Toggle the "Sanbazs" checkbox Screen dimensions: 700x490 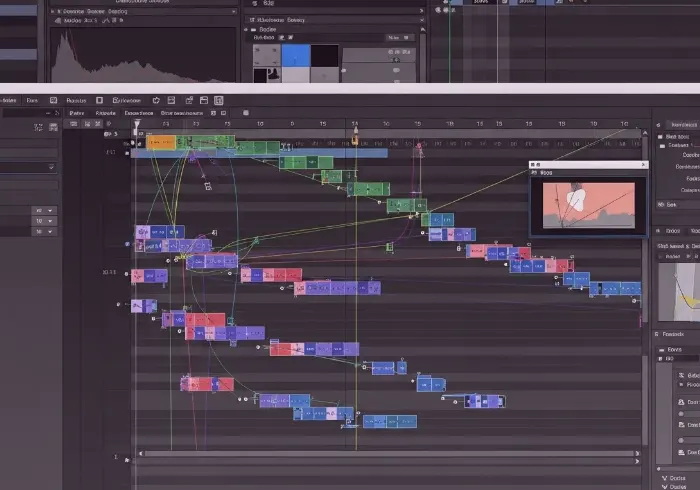click(662, 145)
